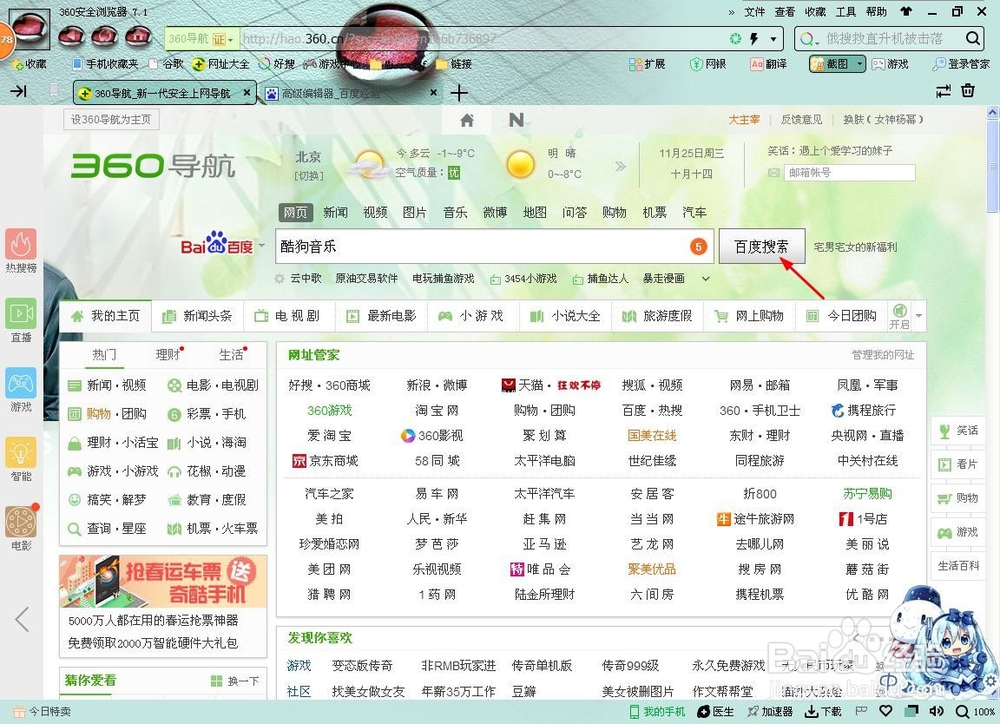The width and height of the screenshot is (1000, 724).
Task: Mute browser sound with the speaker icon
Action: click(x=937, y=711)
